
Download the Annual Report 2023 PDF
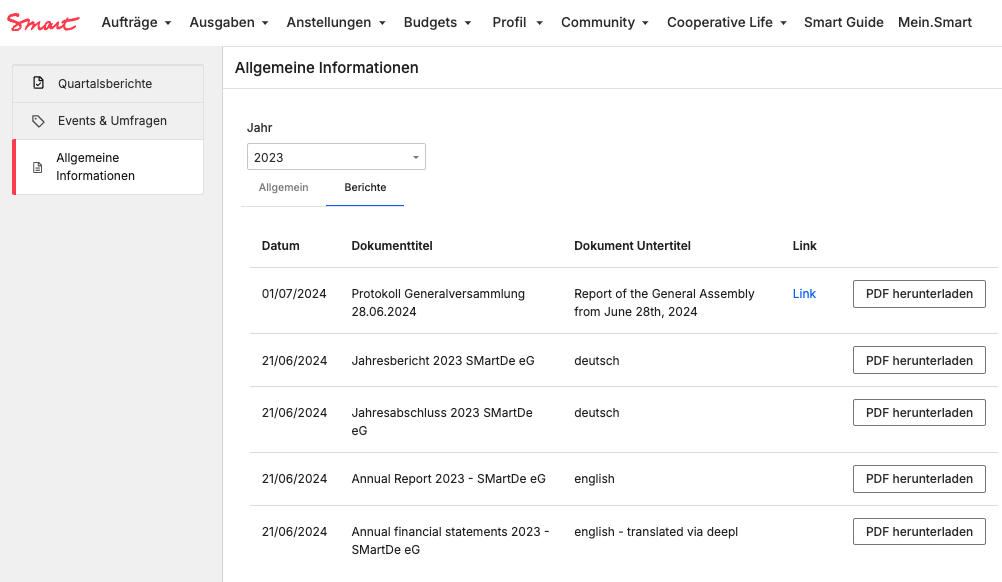[919, 479]
